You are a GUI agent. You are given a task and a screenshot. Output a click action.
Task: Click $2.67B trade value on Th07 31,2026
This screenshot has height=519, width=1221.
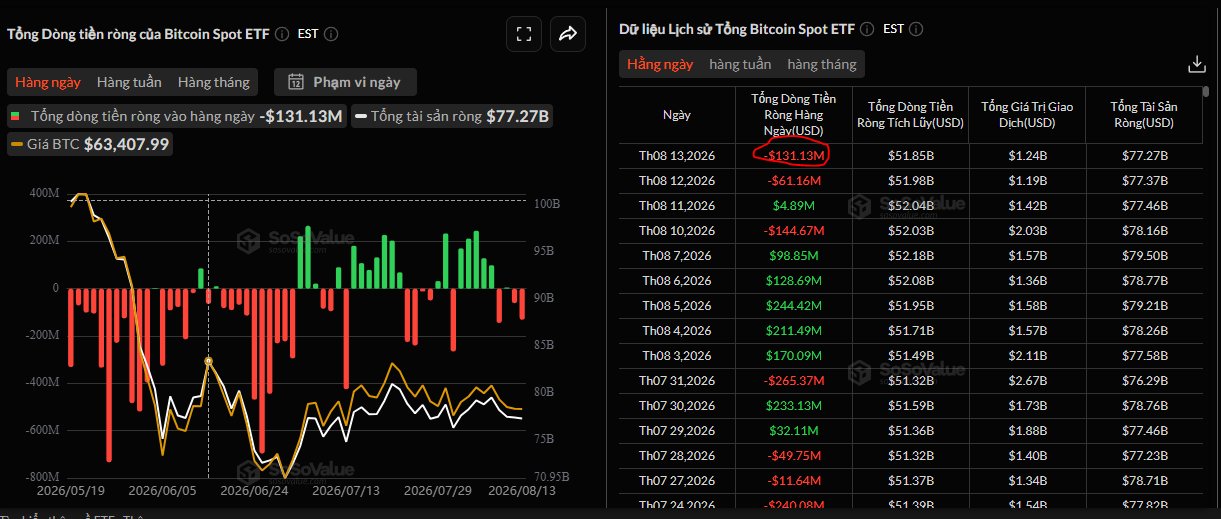tap(1027, 381)
